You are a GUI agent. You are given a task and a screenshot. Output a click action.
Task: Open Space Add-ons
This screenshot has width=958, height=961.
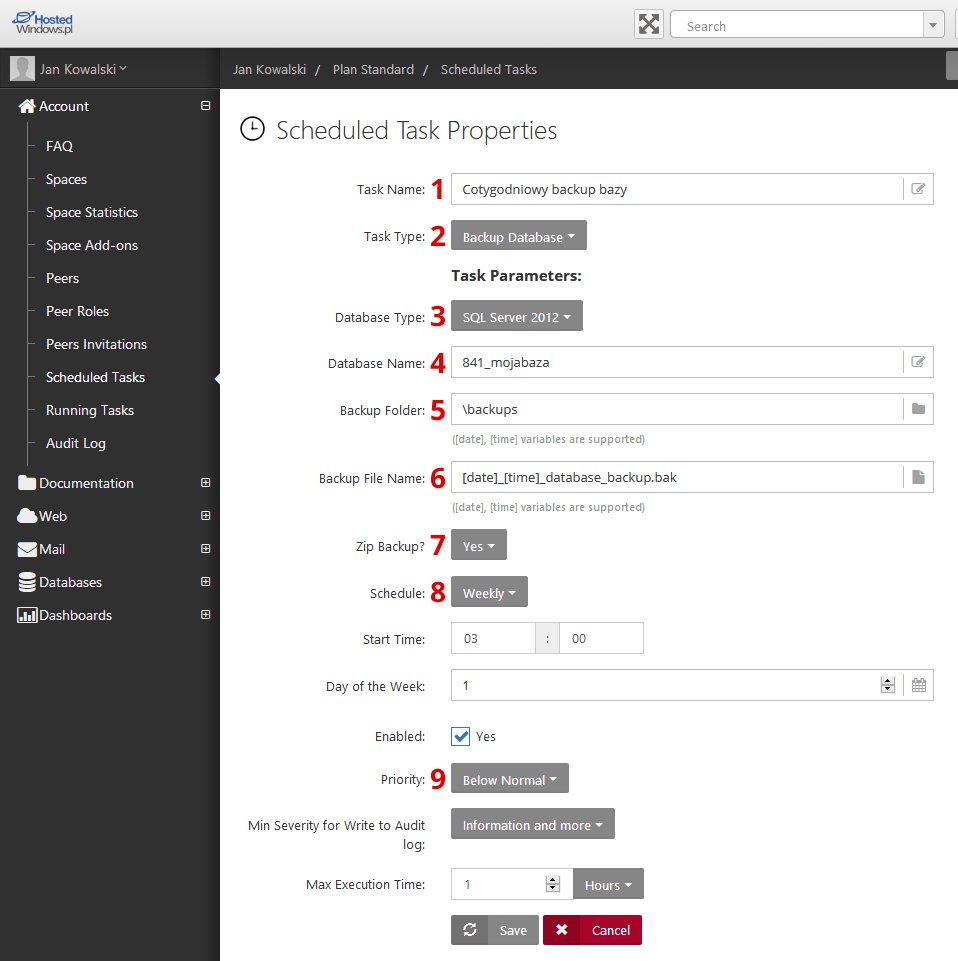pyautogui.click(x=92, y=245)
